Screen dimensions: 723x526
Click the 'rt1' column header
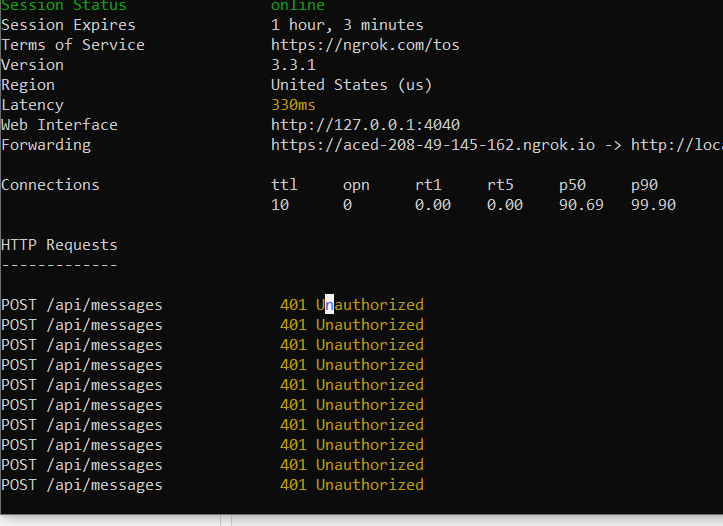click(428, 185)
